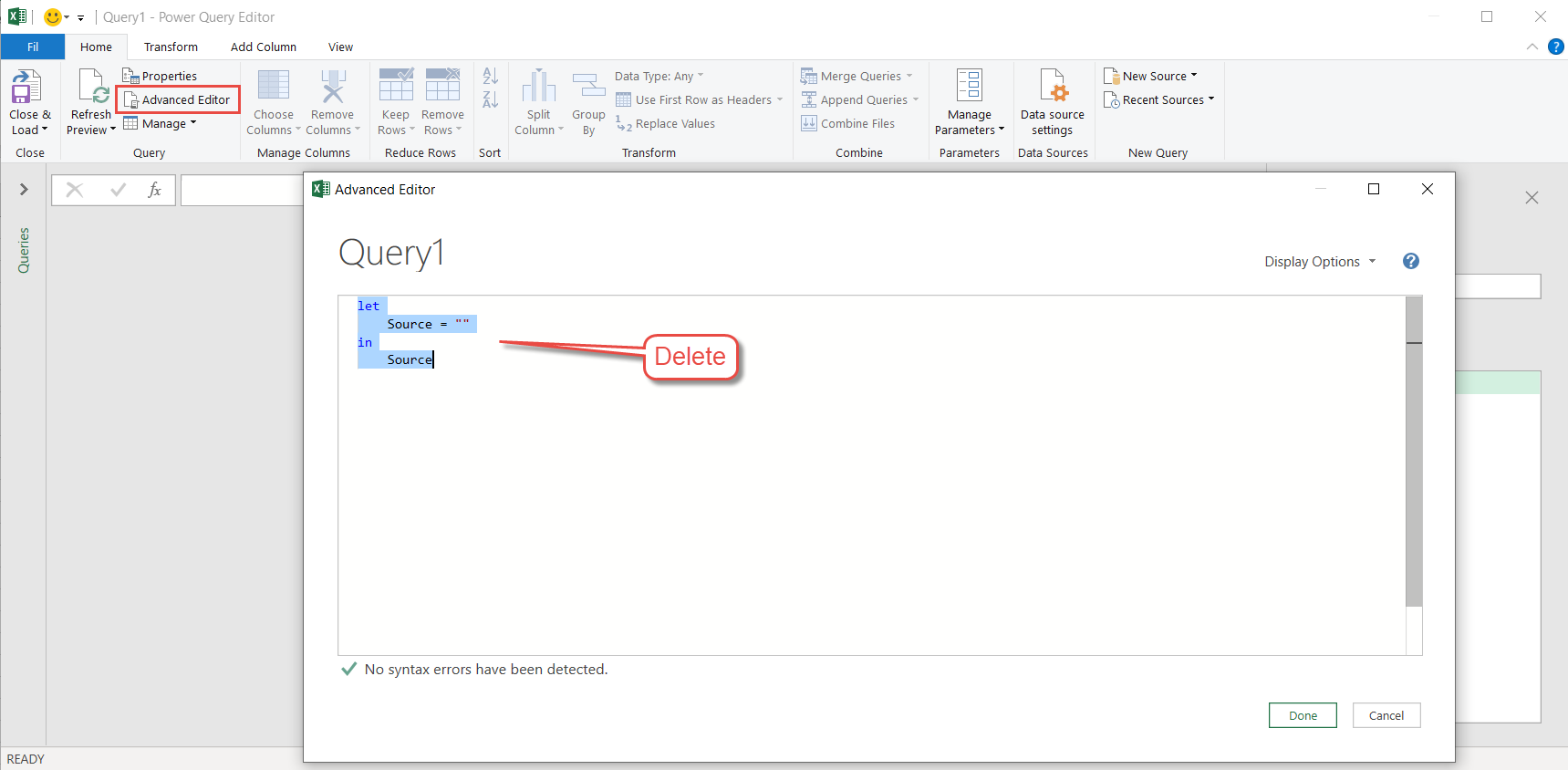The image size is (1568, 770).
Task: Expand the Display Options dropdown
Action: 1319,262
